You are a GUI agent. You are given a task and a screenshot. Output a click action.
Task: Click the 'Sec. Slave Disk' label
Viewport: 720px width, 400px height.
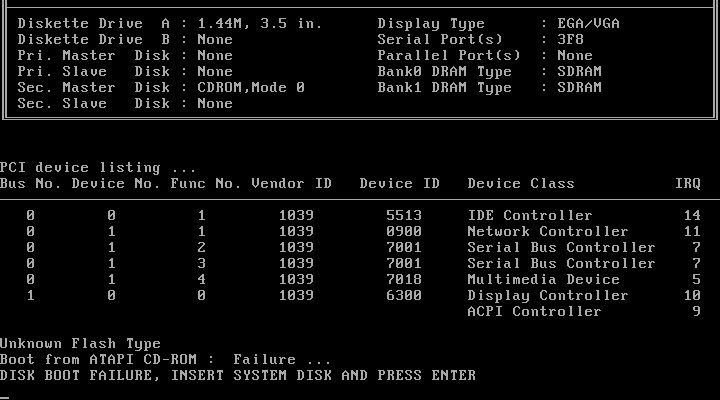pos(94,104)
